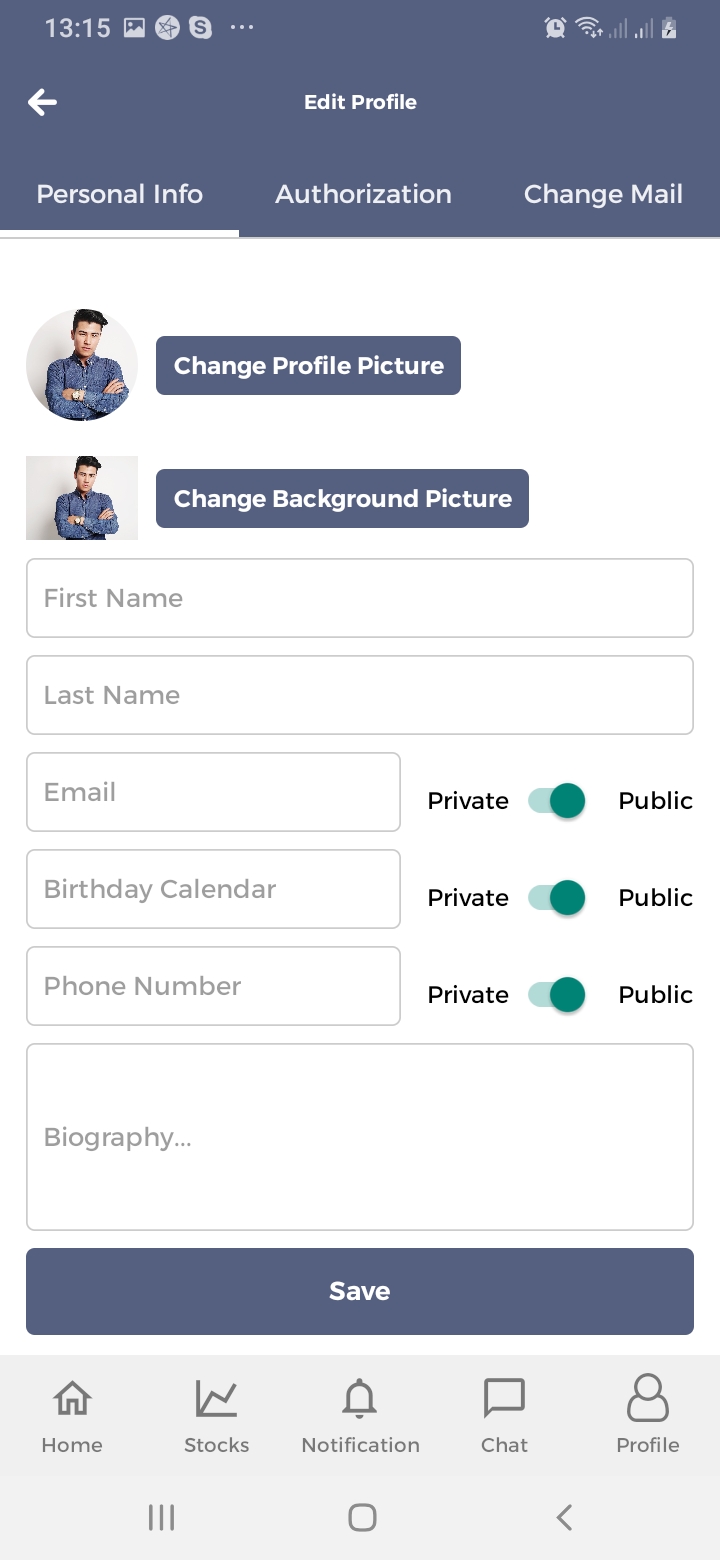Toggle Birthday privacy switch

pyautogui.click(x=557, y=898)
